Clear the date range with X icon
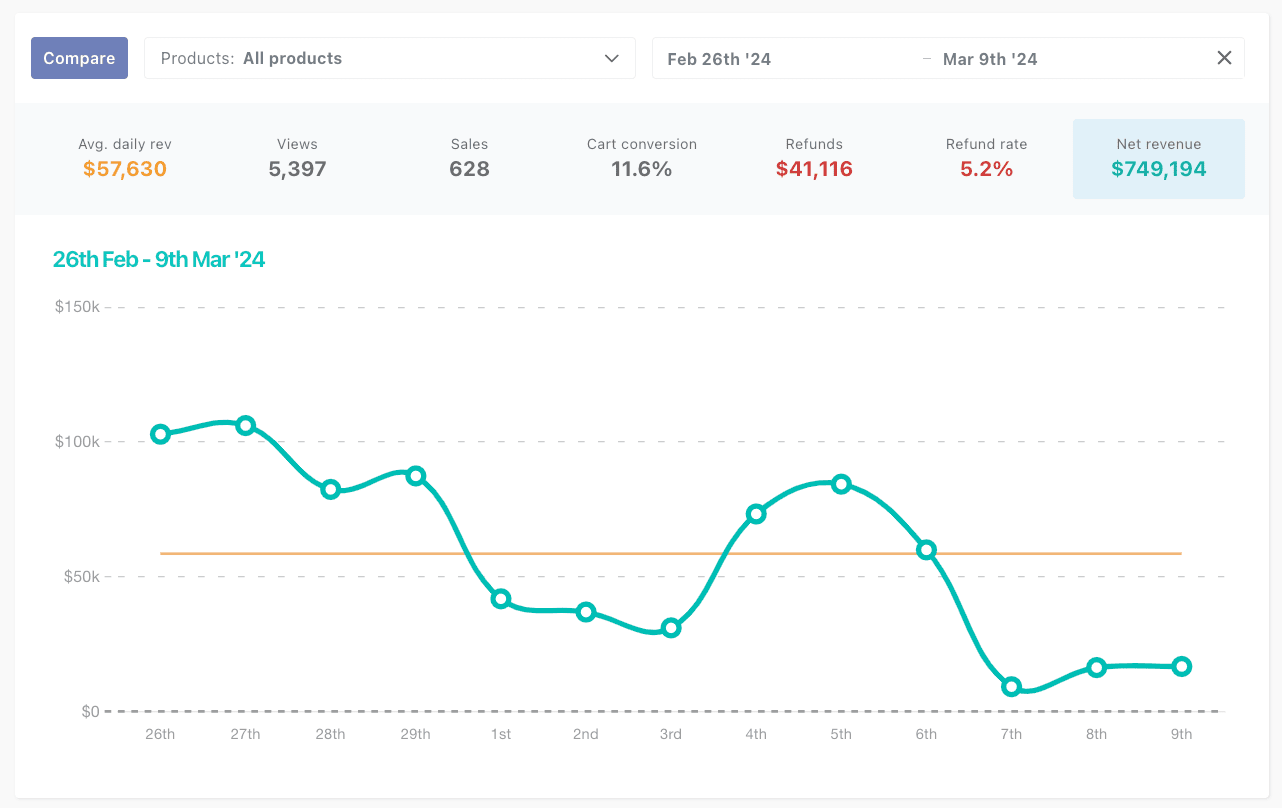The height and width of the screenshot is (808, 1282). click(x=1224, y=58)
